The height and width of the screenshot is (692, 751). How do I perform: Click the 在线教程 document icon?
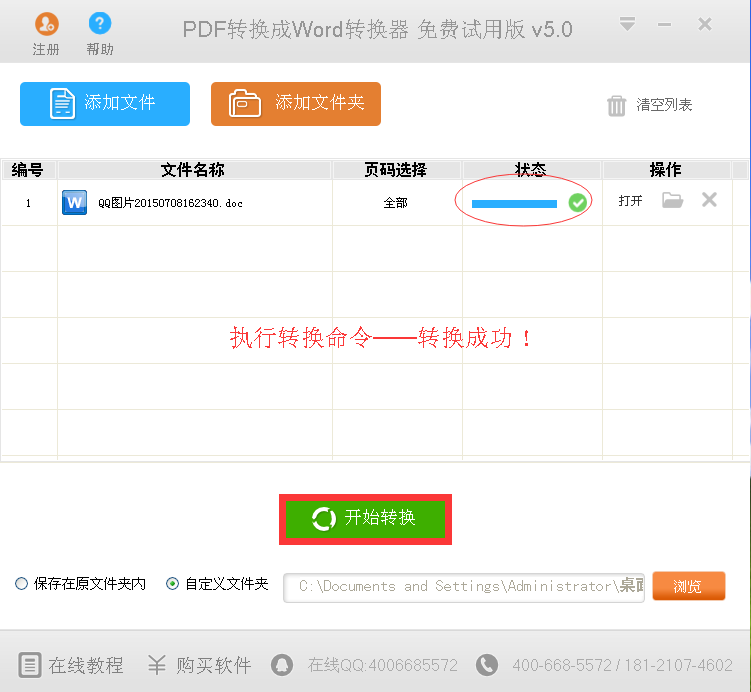point(30,665)
